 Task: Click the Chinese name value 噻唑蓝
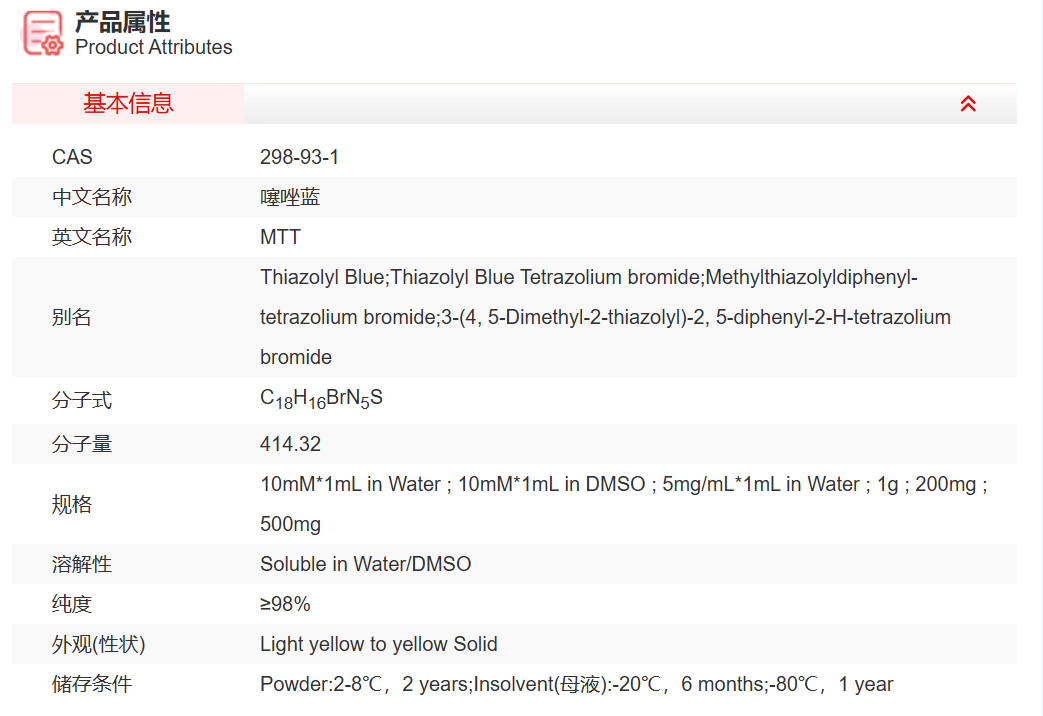290,197
